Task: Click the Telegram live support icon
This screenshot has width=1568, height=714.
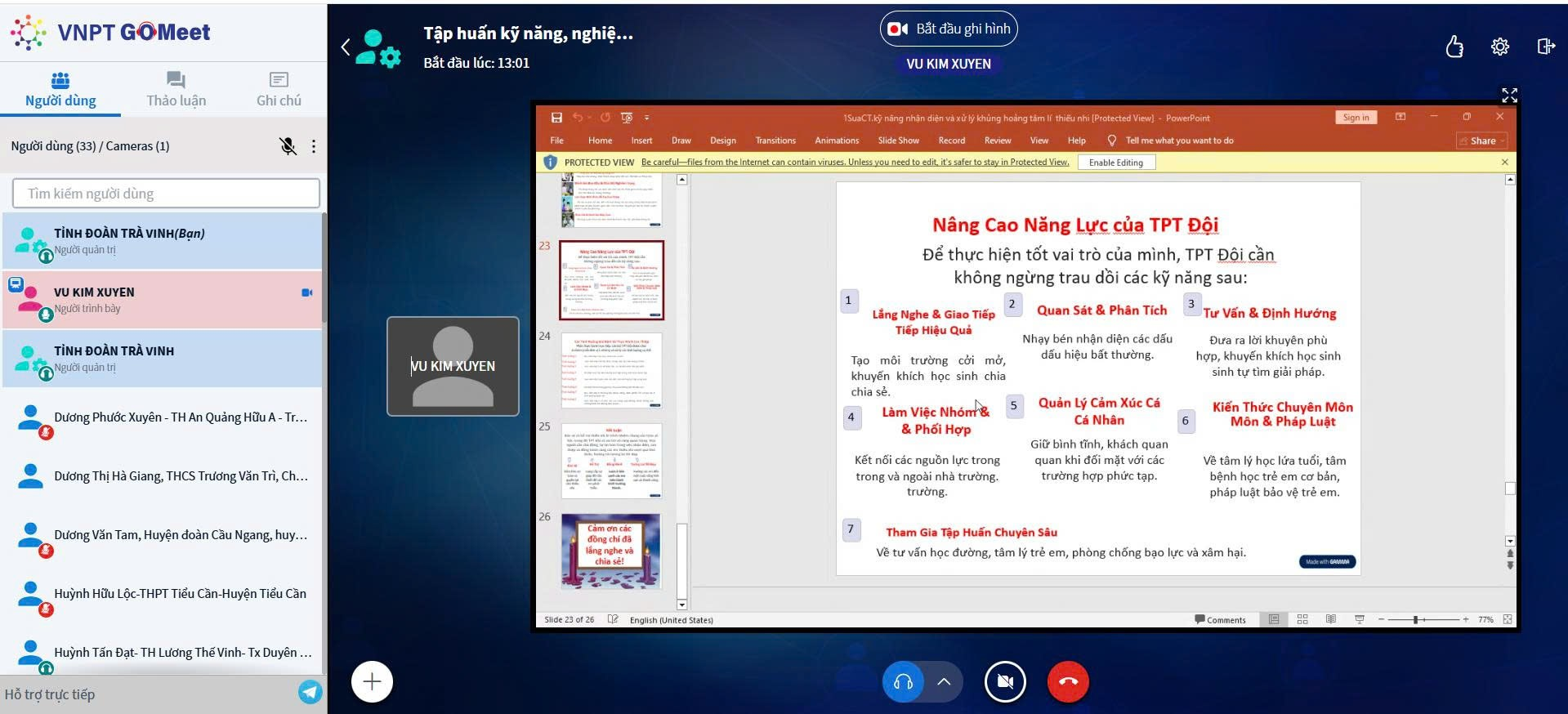Action: tap(310, 693)
